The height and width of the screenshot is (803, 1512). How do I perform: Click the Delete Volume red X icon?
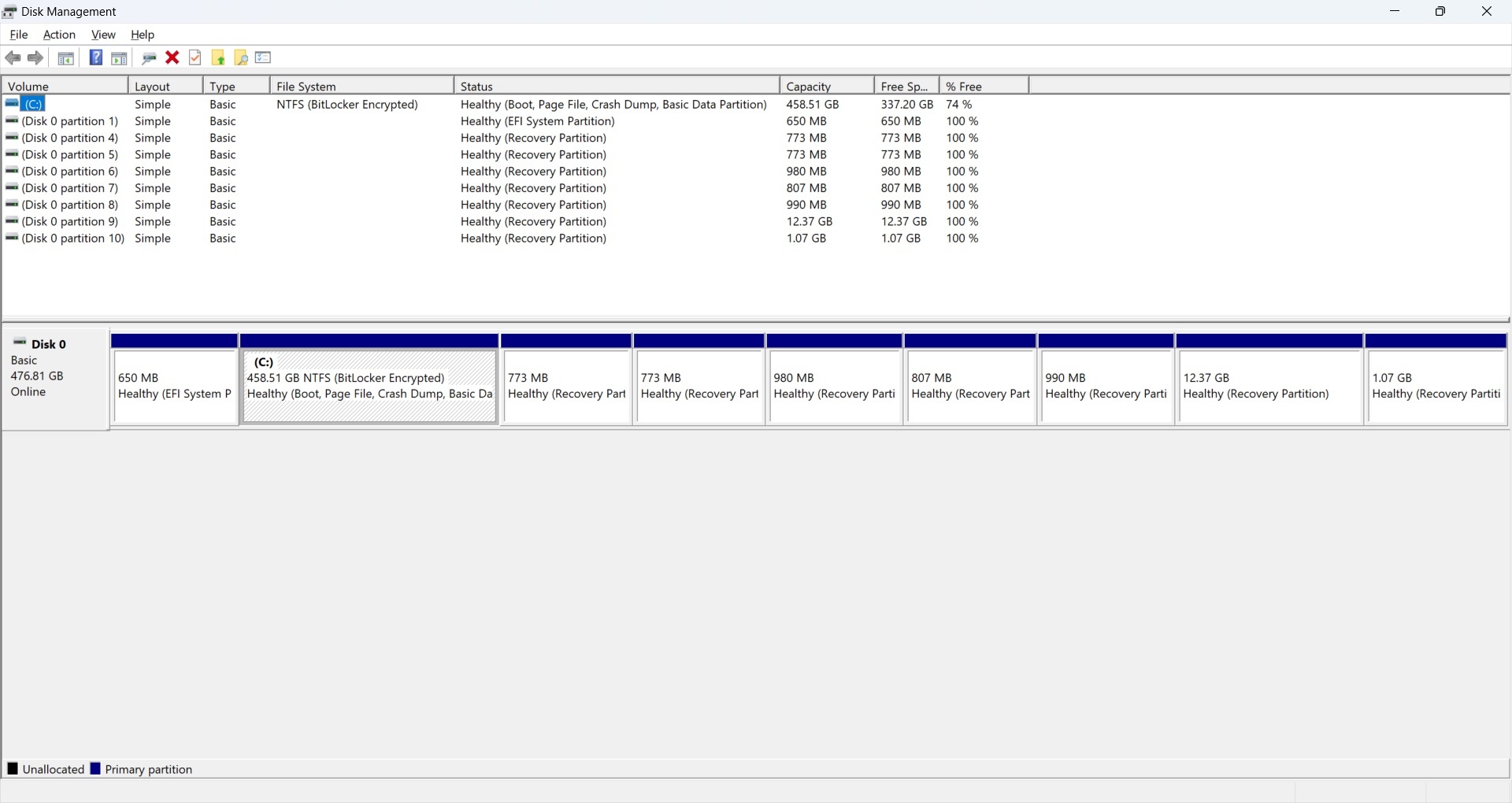click(x=172, y=57)
